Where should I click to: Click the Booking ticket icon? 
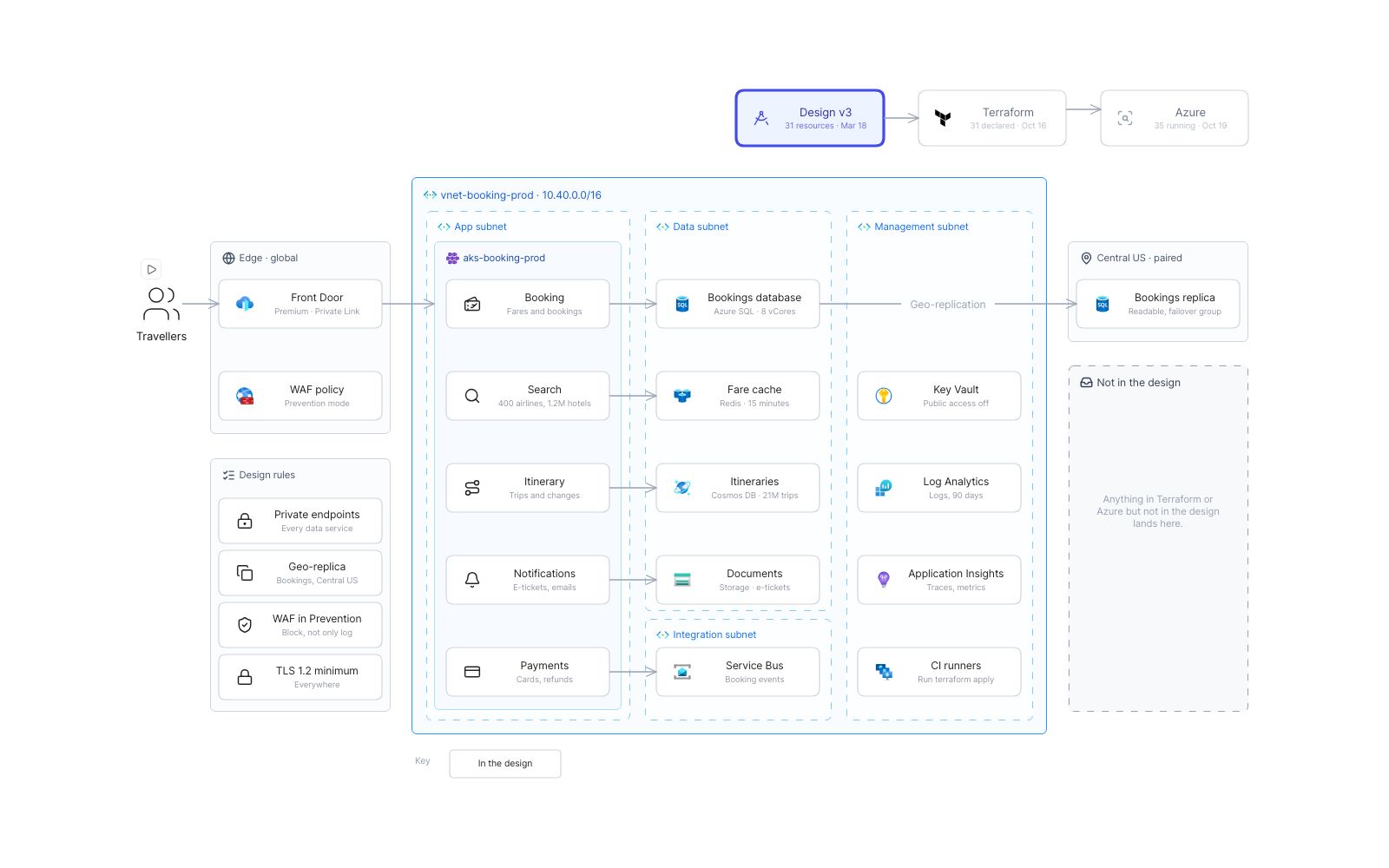tap(472, 304)
